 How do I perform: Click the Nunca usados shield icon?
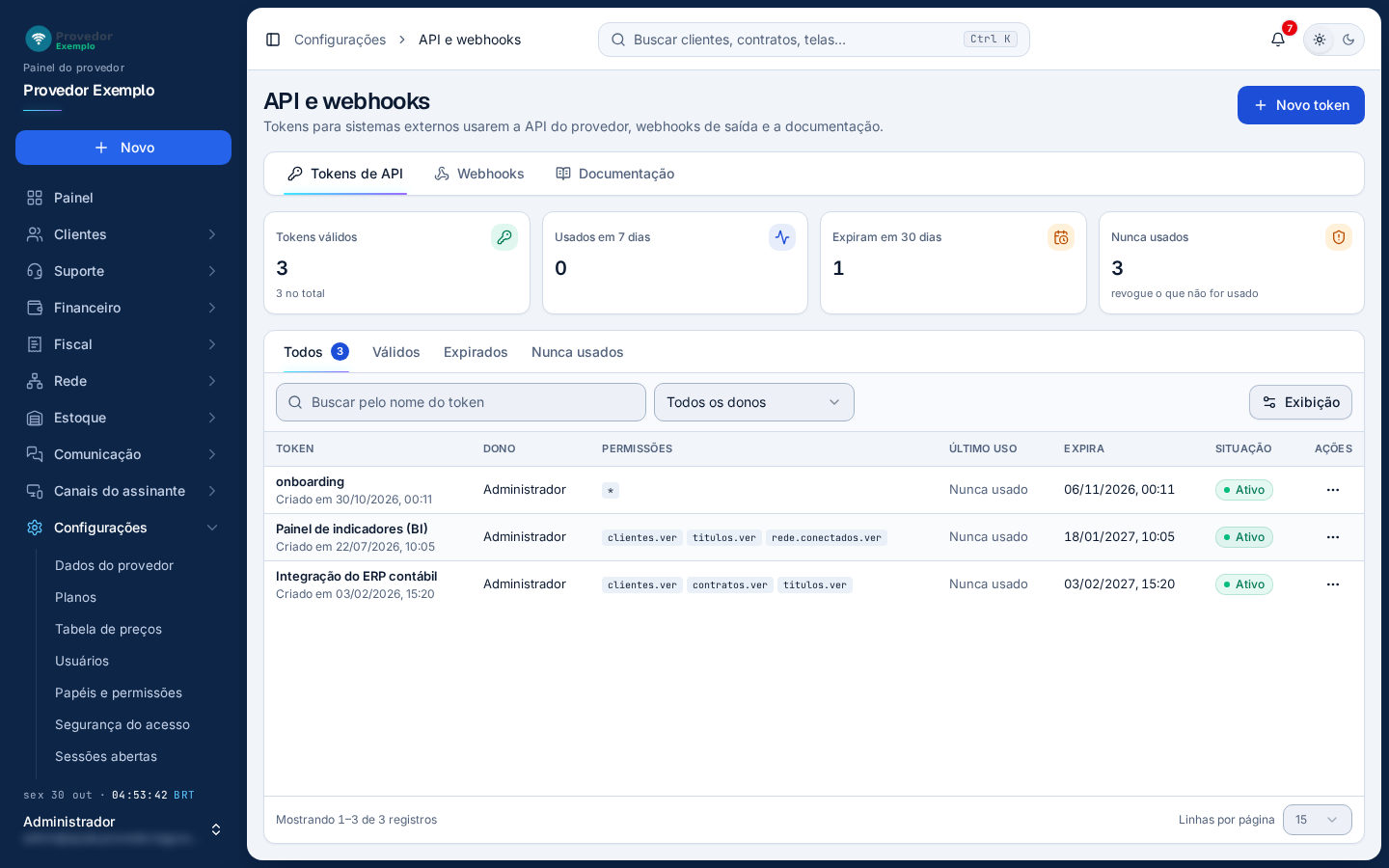click(1339, 237)
